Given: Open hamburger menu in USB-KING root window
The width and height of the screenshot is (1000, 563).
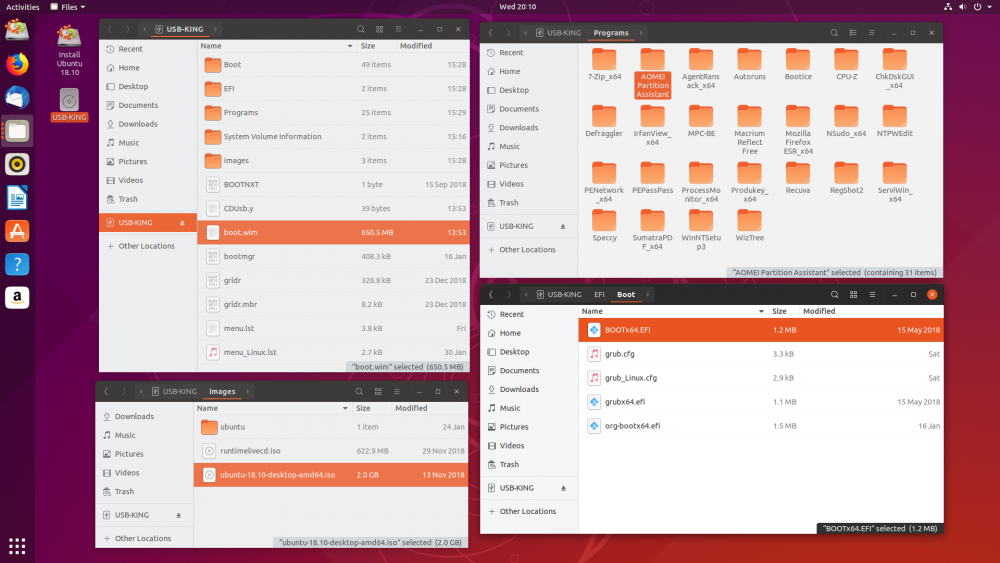Looking at the screenshot, I should pyautogui.click(x=399, y=29).
